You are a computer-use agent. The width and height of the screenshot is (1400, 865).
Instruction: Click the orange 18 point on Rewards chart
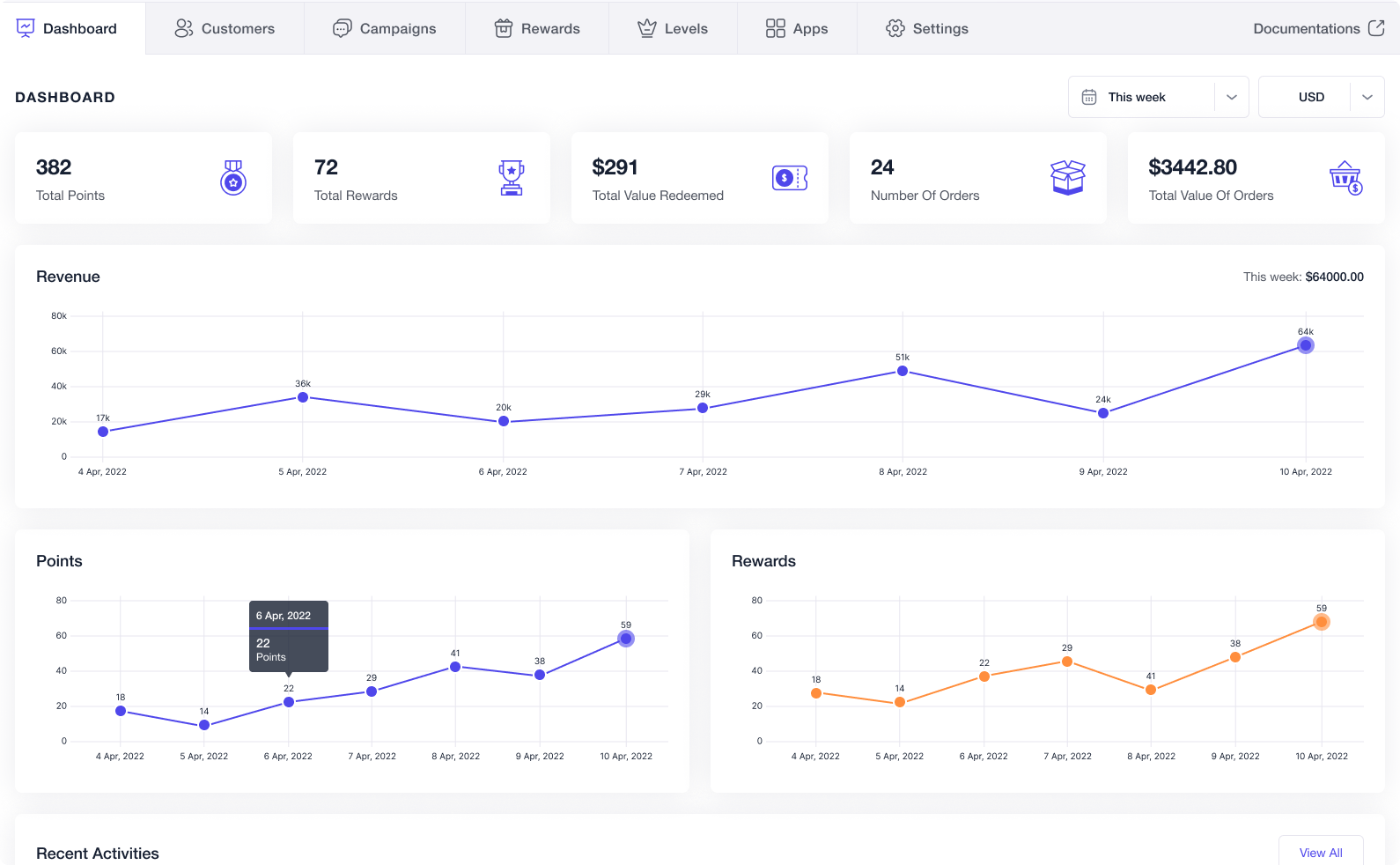click(816, 693)
